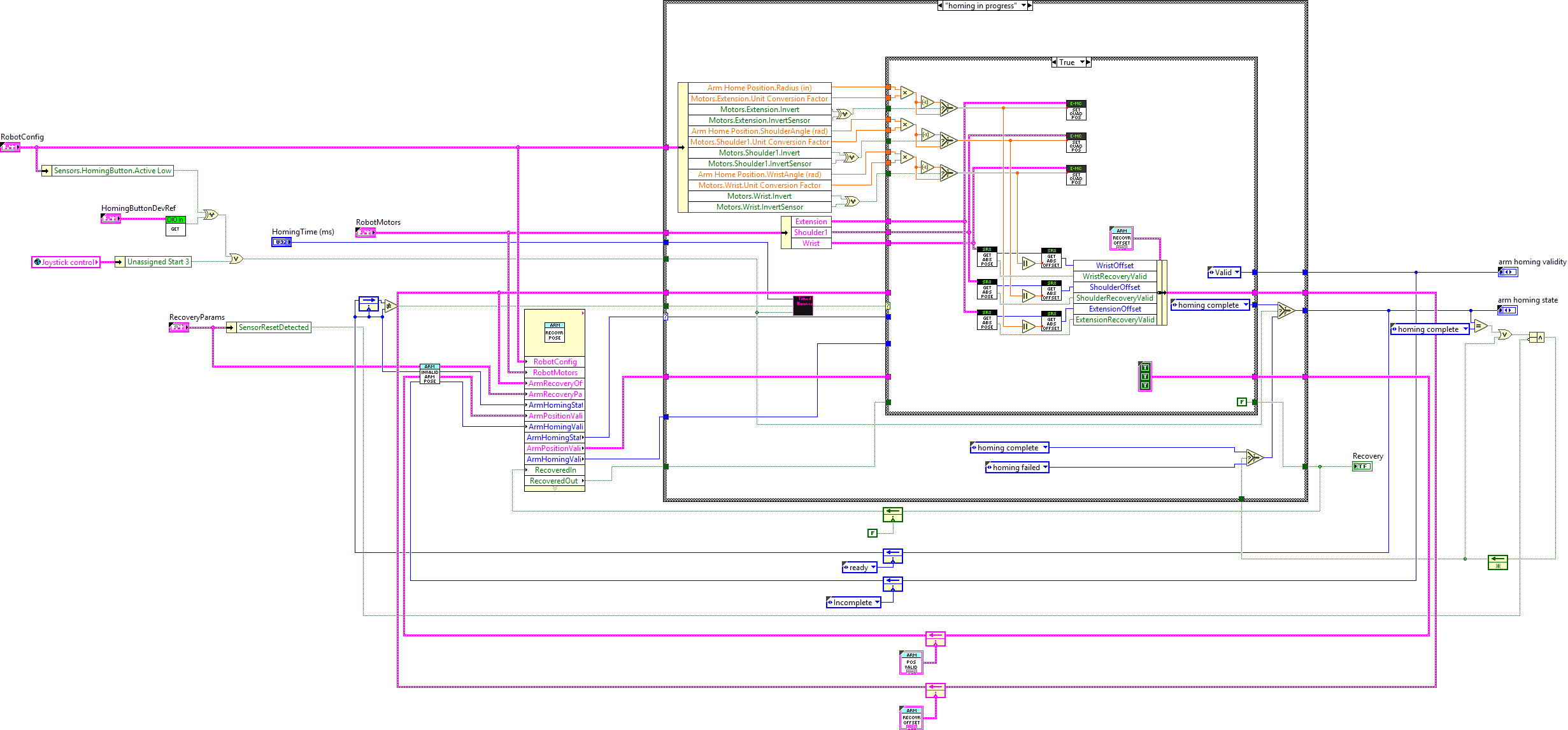Expand the homing failed enum dropdown
The image size is (1568, 730).
[1044, 468]
